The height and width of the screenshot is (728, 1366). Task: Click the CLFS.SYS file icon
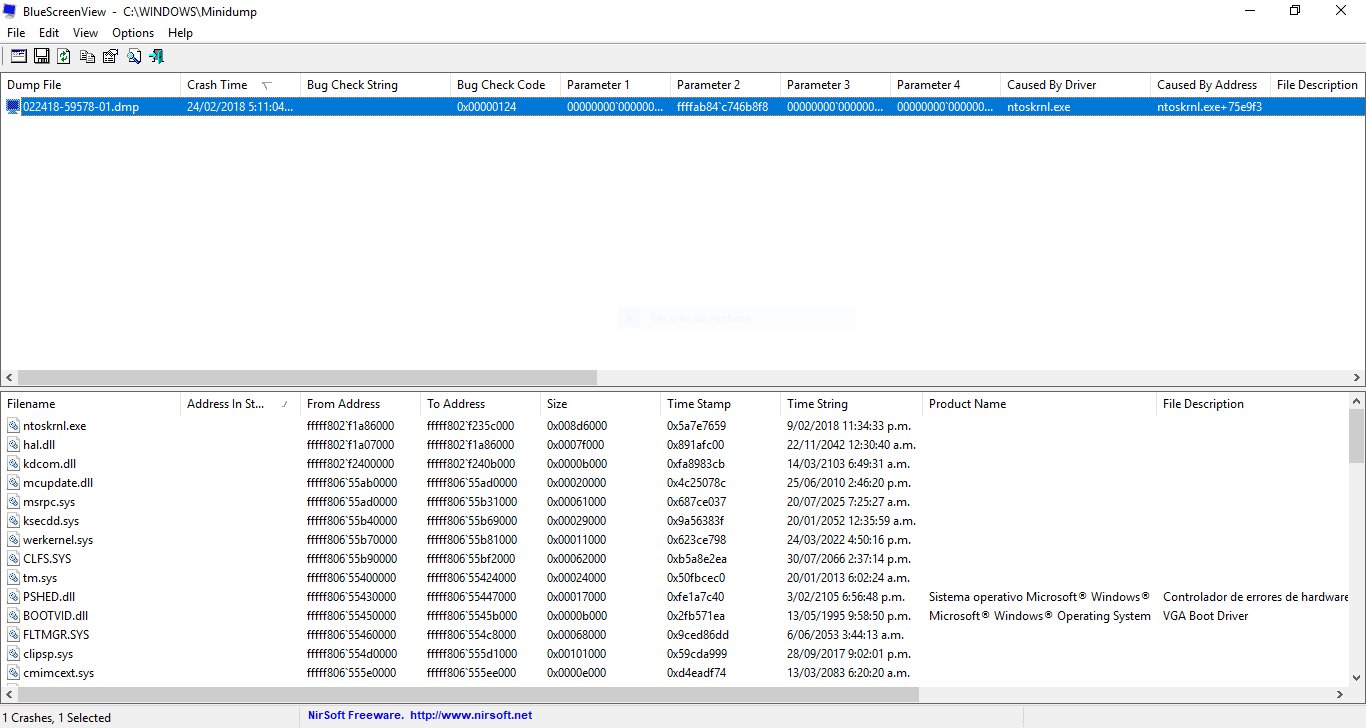pos(13,559)
